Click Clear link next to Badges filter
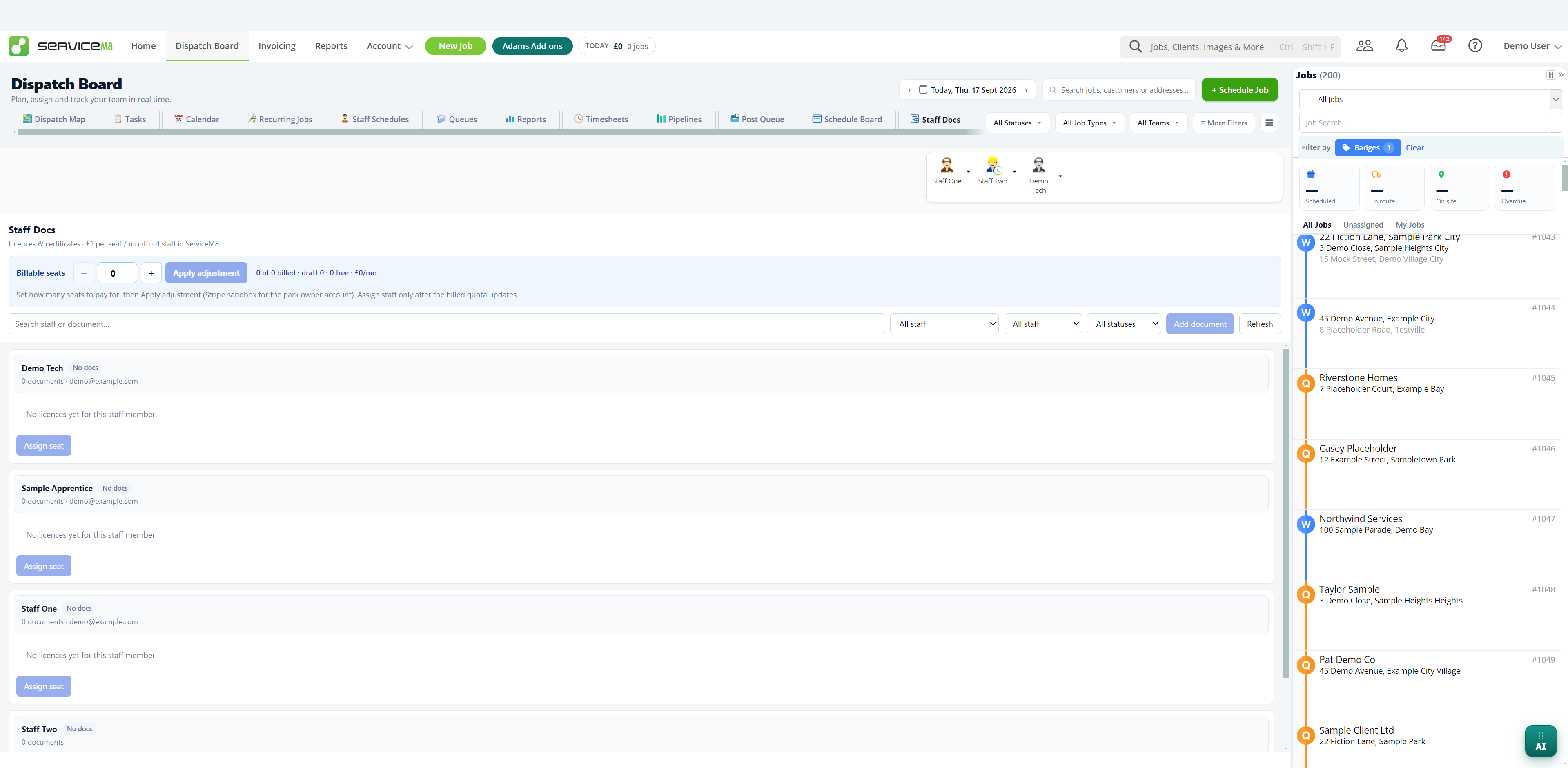The width and height of the screenshot is (1568, 768). 1414,148
